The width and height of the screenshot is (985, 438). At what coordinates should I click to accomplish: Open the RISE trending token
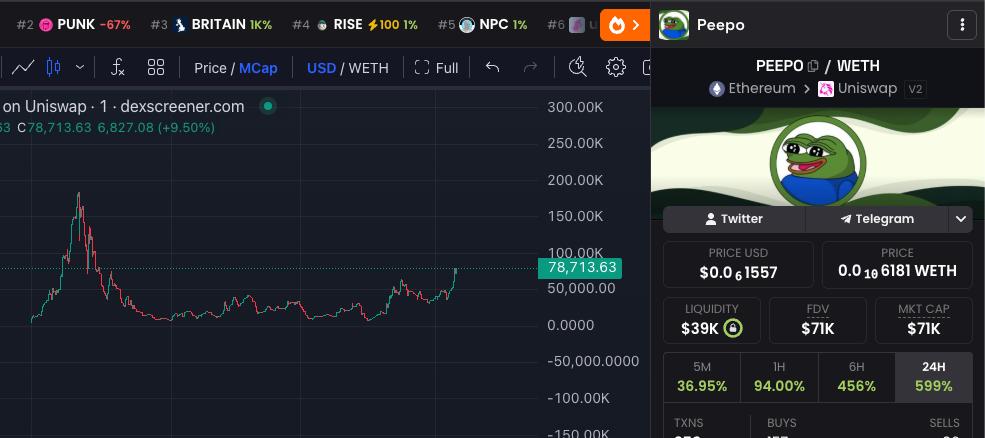click(355, 25)
